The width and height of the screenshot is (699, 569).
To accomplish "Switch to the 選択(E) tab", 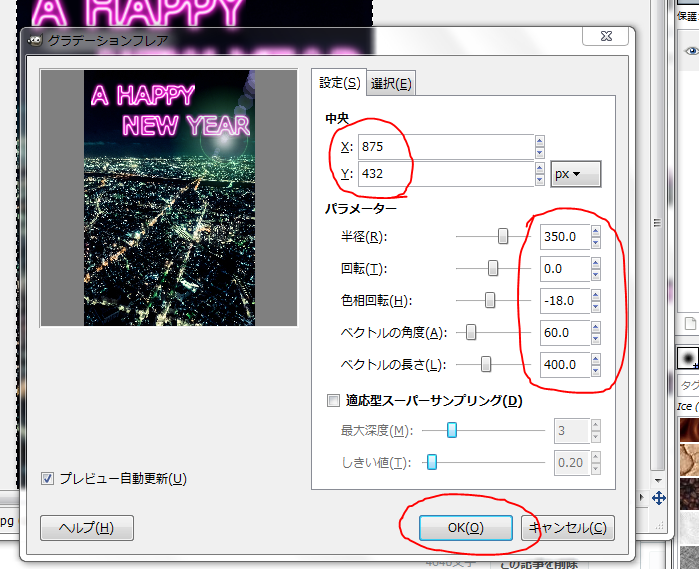I will pos(391,83).
